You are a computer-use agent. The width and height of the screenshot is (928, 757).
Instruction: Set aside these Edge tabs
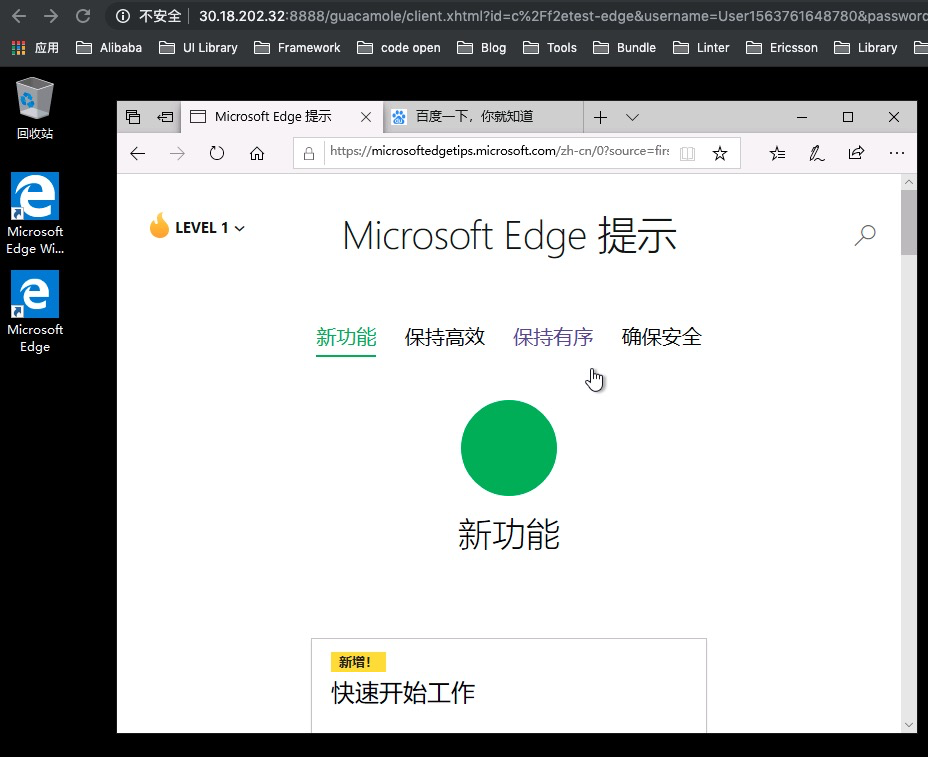tap(165, 117)
